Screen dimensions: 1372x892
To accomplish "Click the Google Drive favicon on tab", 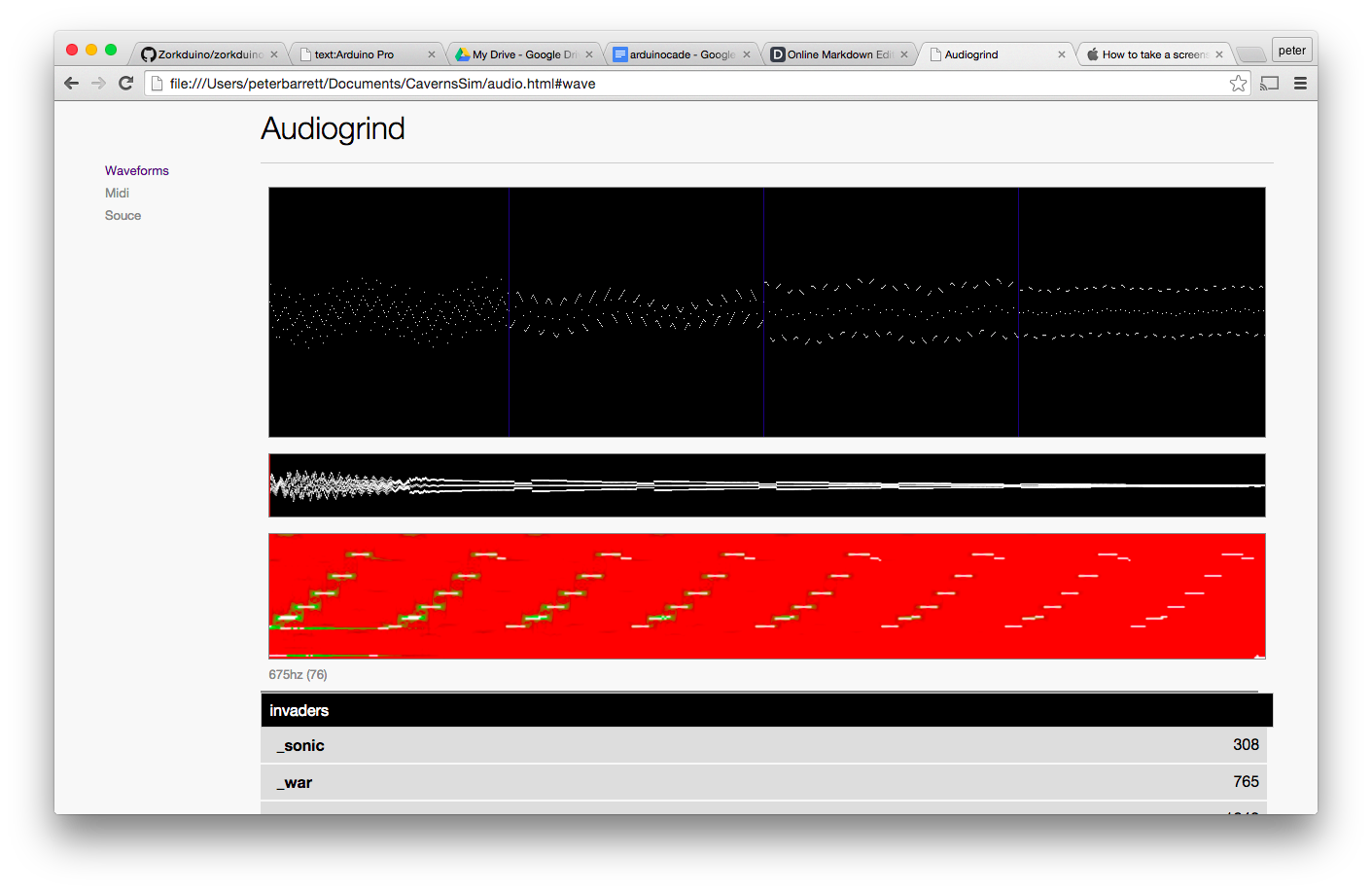I will (x=463, y=54).
